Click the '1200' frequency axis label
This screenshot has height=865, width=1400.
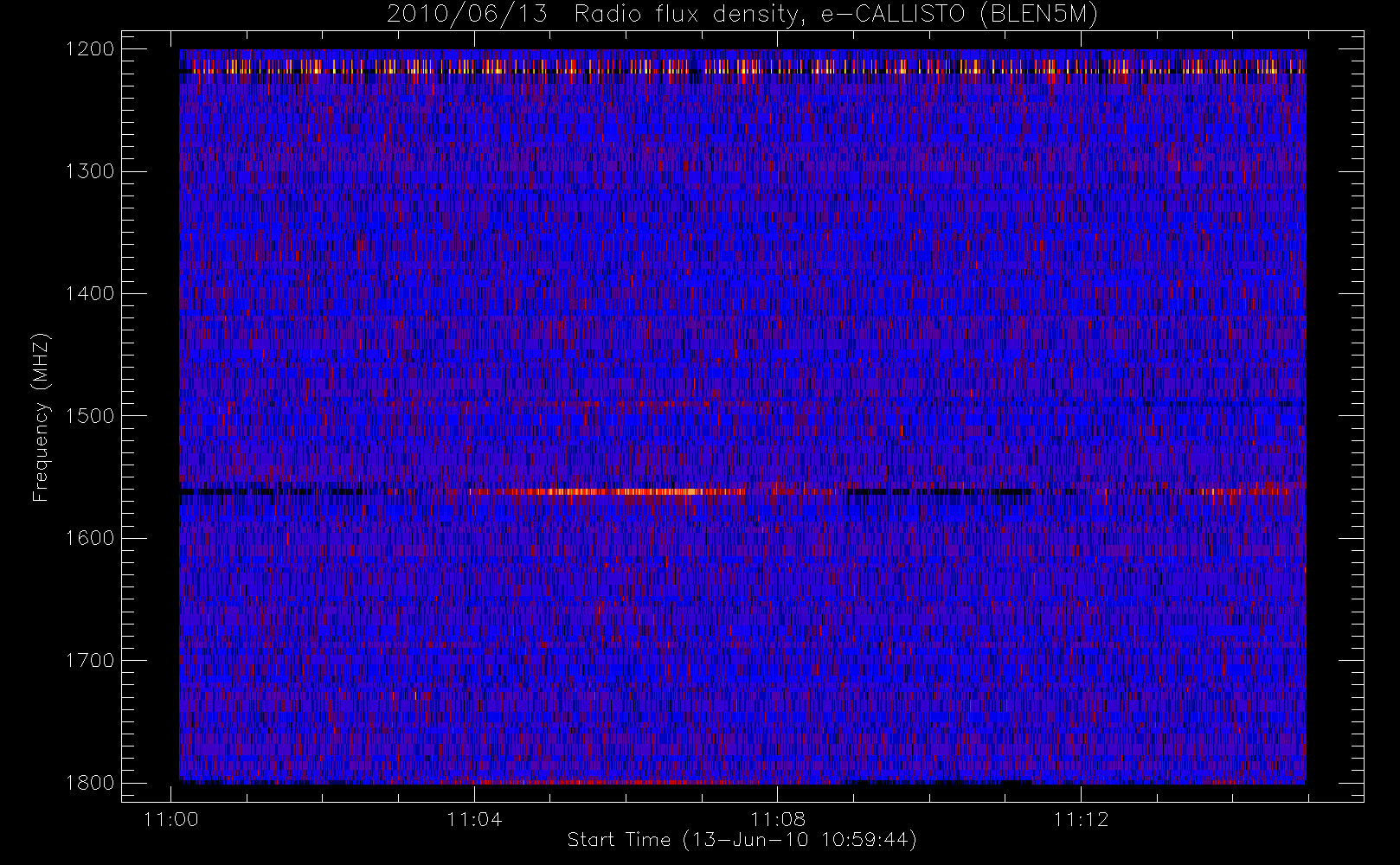point(90,49)
